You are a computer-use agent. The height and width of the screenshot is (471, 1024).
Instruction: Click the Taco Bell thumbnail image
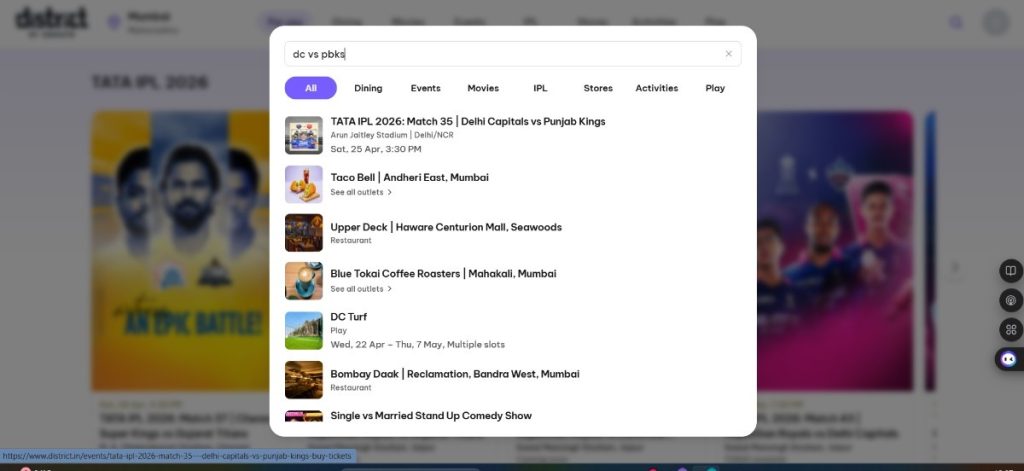(x=304, y=184)
